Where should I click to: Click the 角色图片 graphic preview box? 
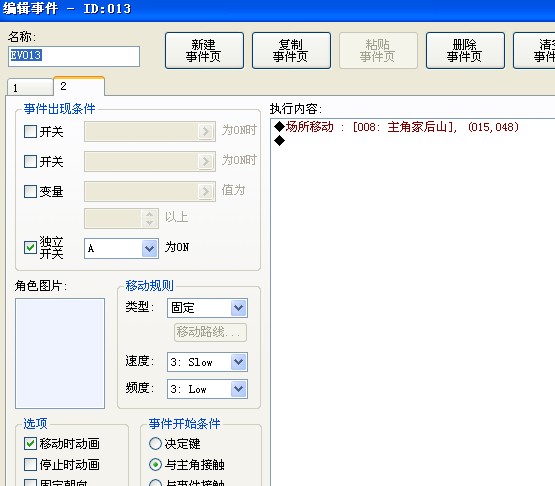tap(60, 353)
